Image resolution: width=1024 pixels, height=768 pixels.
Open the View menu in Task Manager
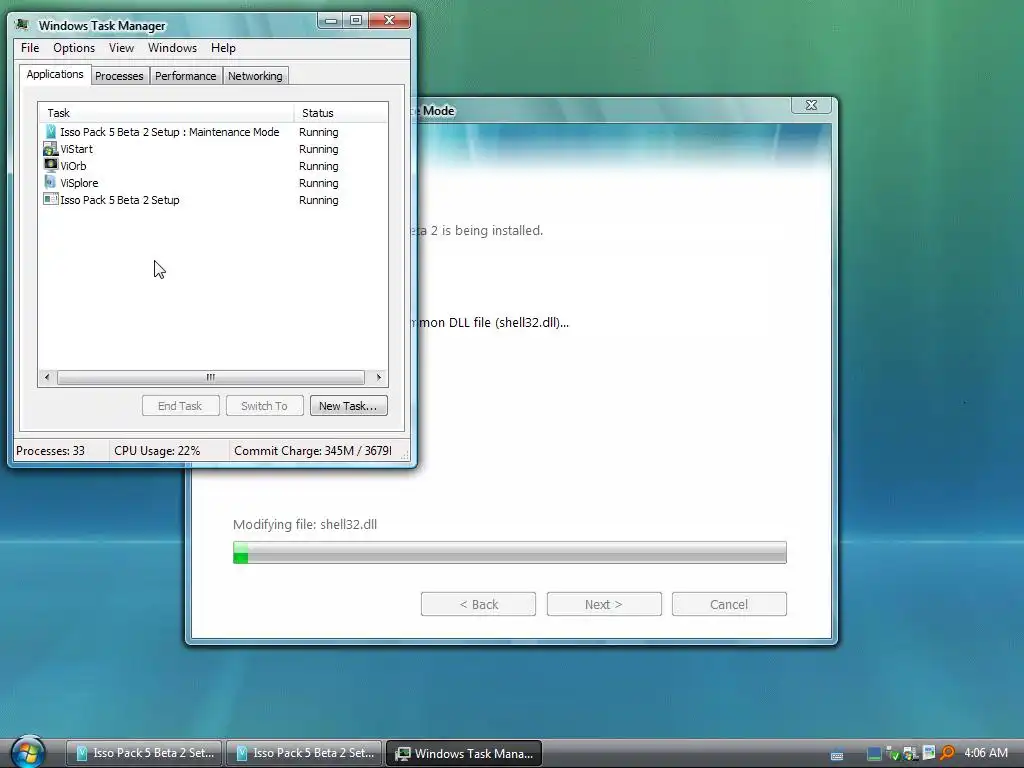(x=121, y=48)
